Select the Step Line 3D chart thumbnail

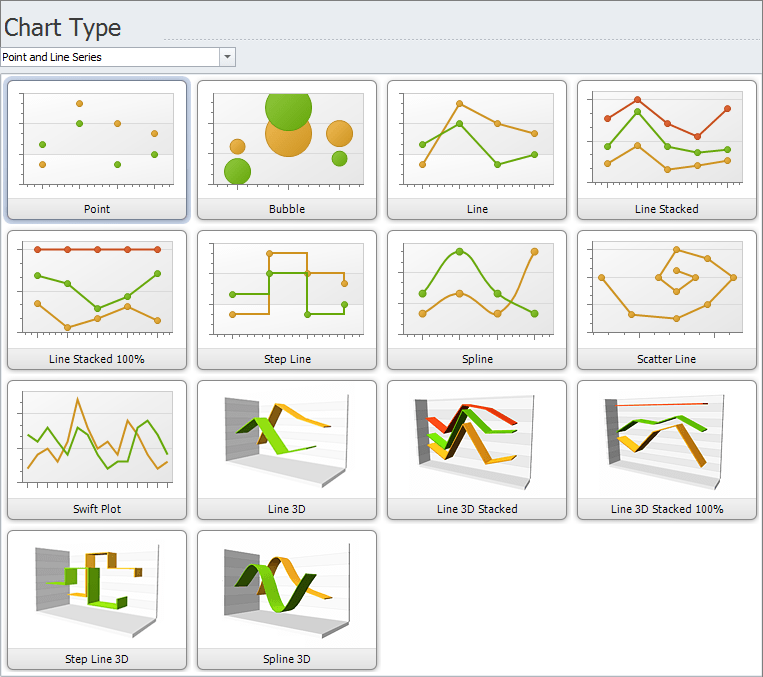(x=97, y=589)
